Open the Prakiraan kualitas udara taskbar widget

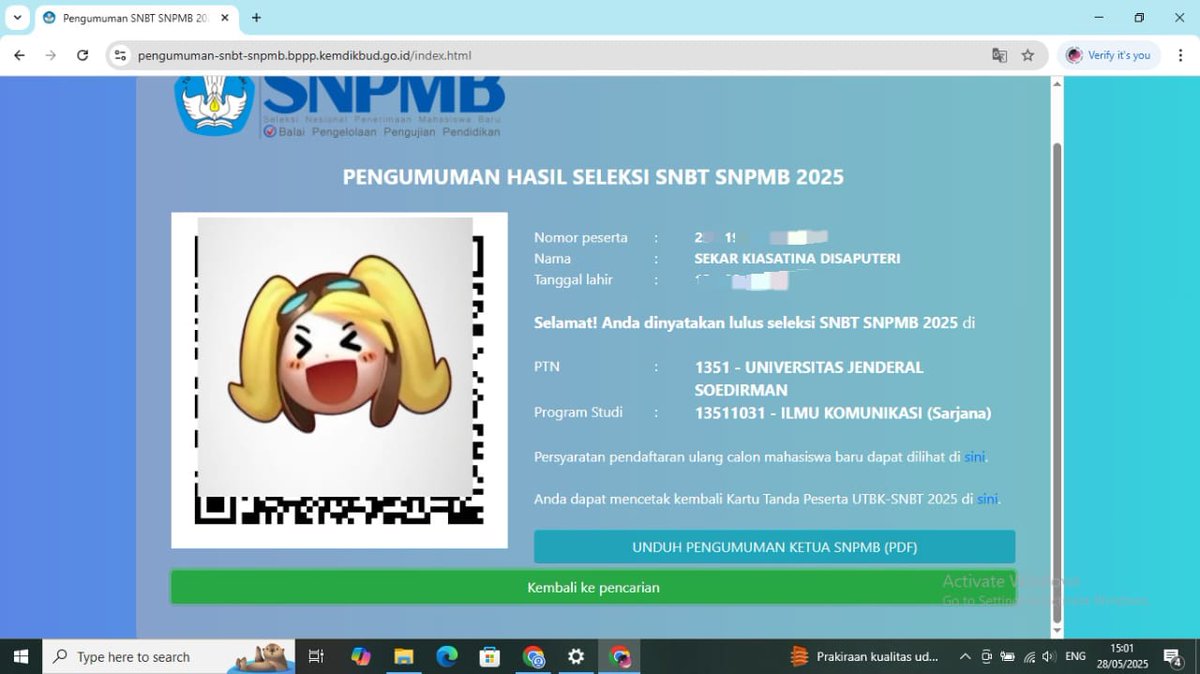[866, 657]
